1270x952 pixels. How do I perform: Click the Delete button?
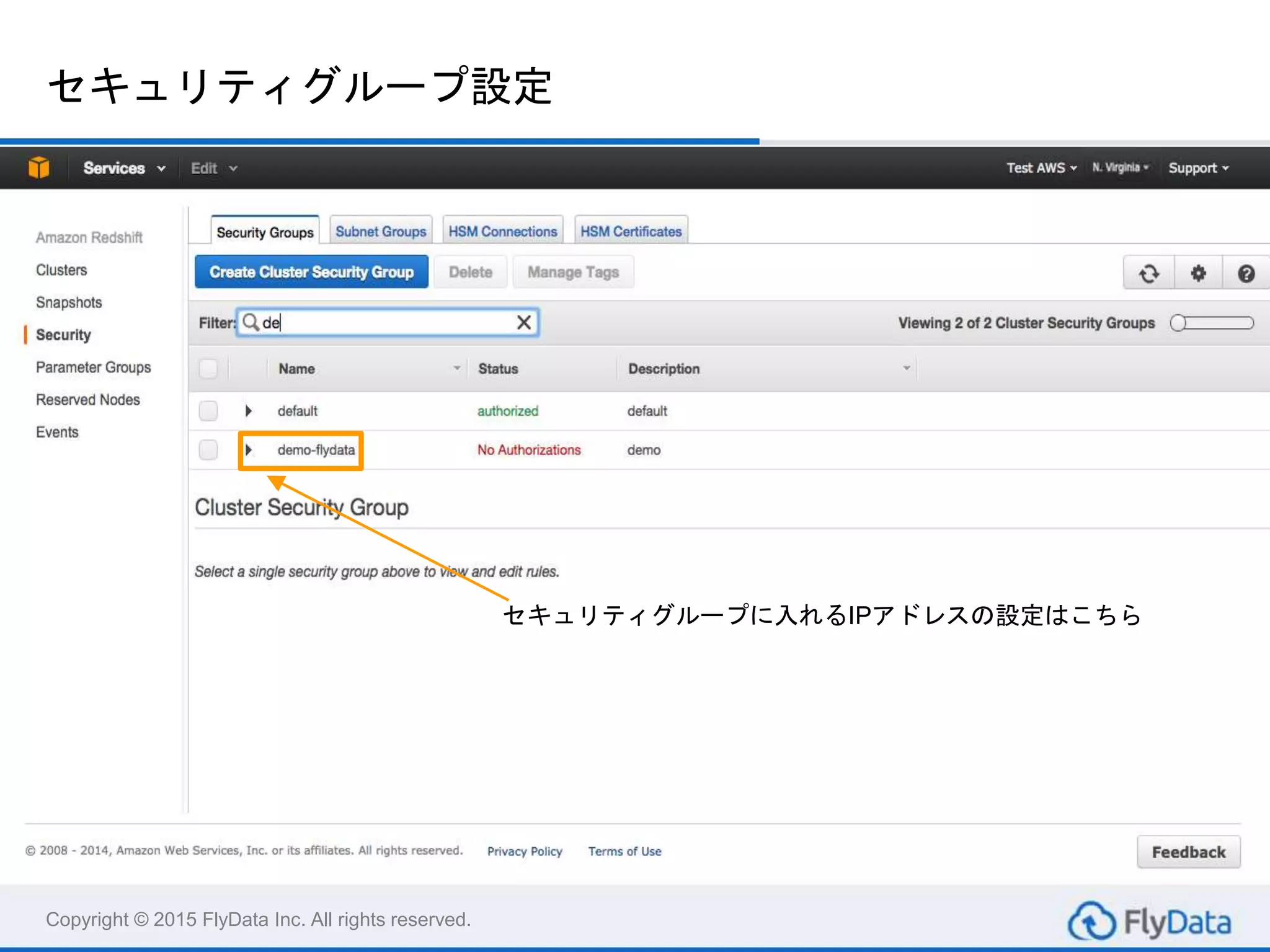[x=471, y=272]
